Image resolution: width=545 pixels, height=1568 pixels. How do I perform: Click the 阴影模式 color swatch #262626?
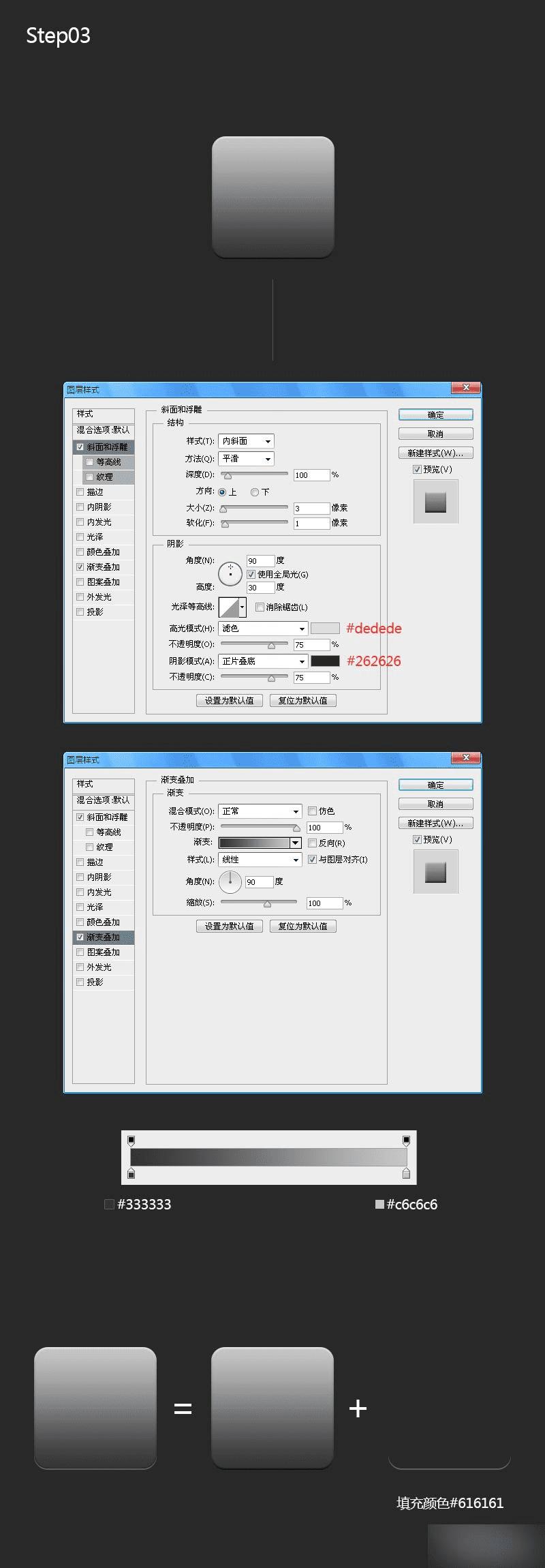click(325, 661)
